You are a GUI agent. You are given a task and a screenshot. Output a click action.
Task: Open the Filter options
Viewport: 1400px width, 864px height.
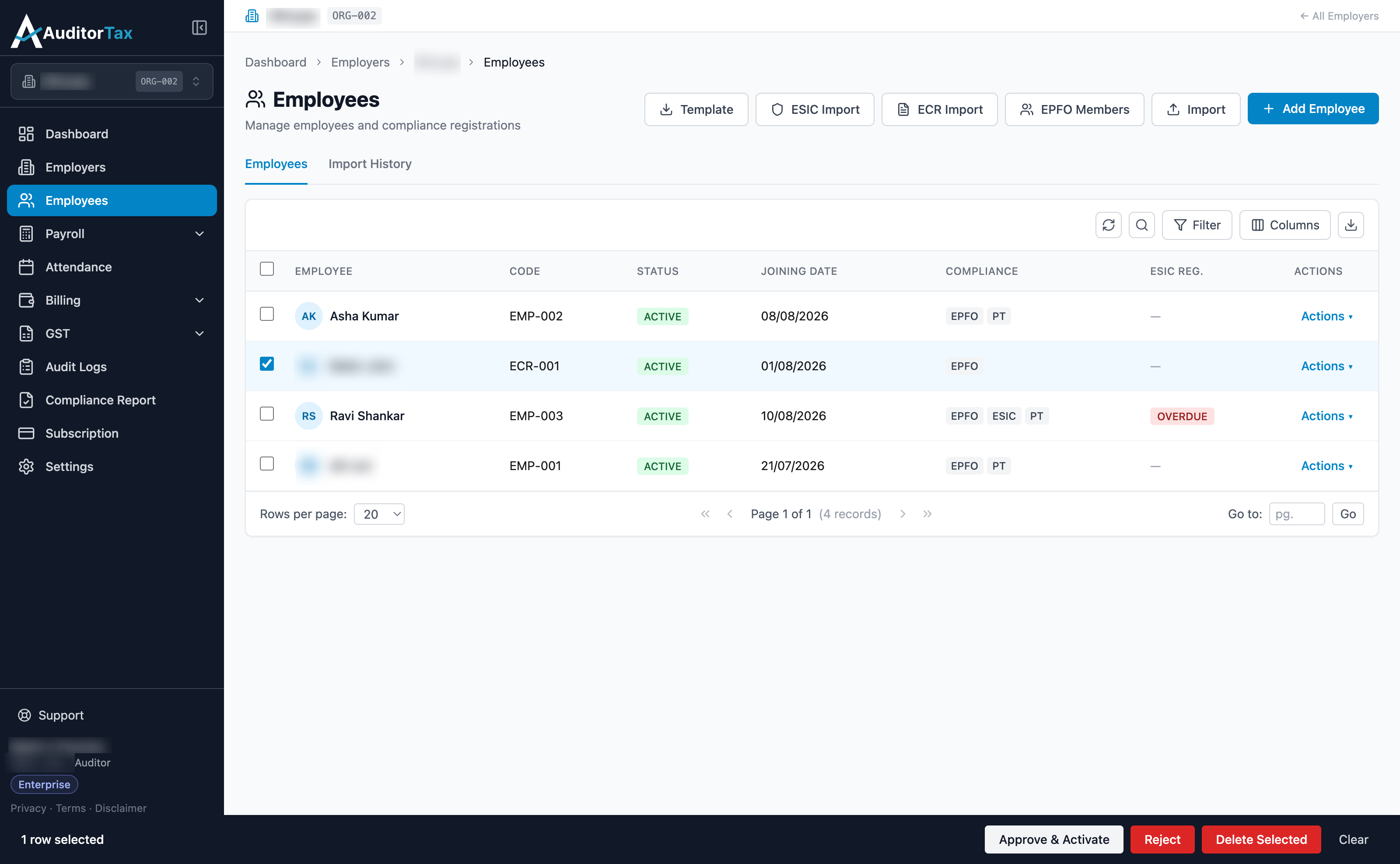[1197, 225]
